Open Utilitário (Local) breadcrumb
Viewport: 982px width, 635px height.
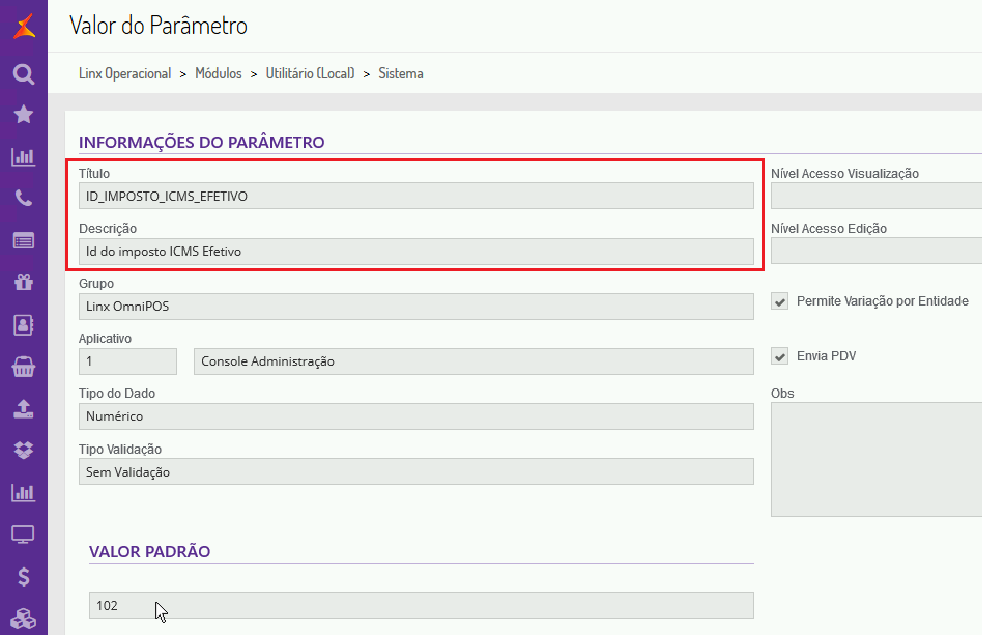coord(310,73)
